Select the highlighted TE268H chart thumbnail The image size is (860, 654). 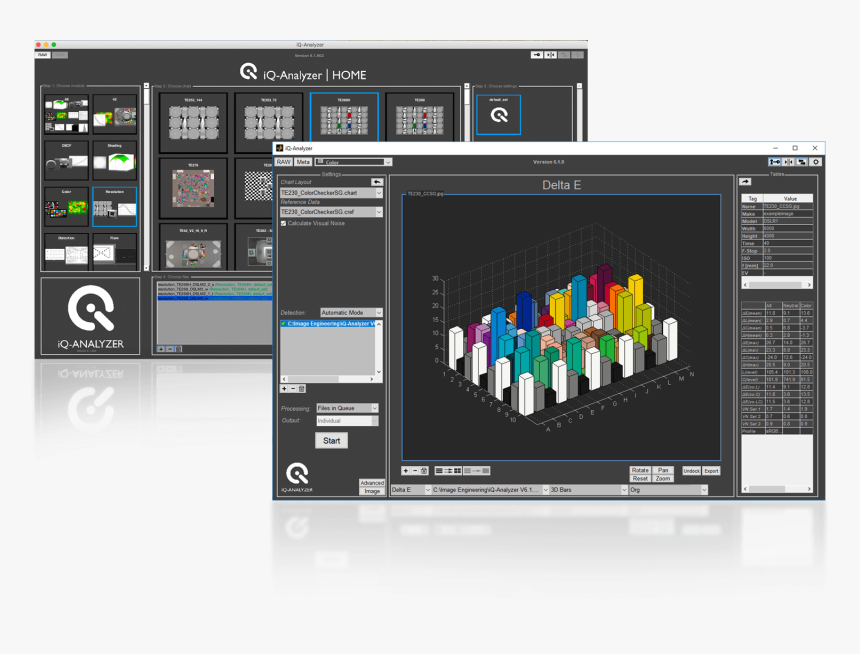point(344,117)
